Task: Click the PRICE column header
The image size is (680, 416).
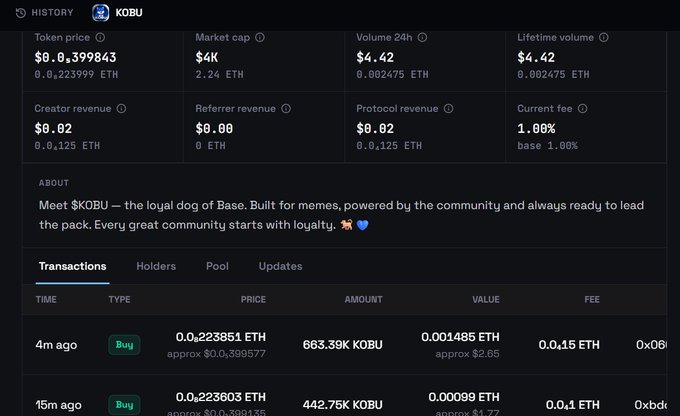Action: [x=253, y=299]
